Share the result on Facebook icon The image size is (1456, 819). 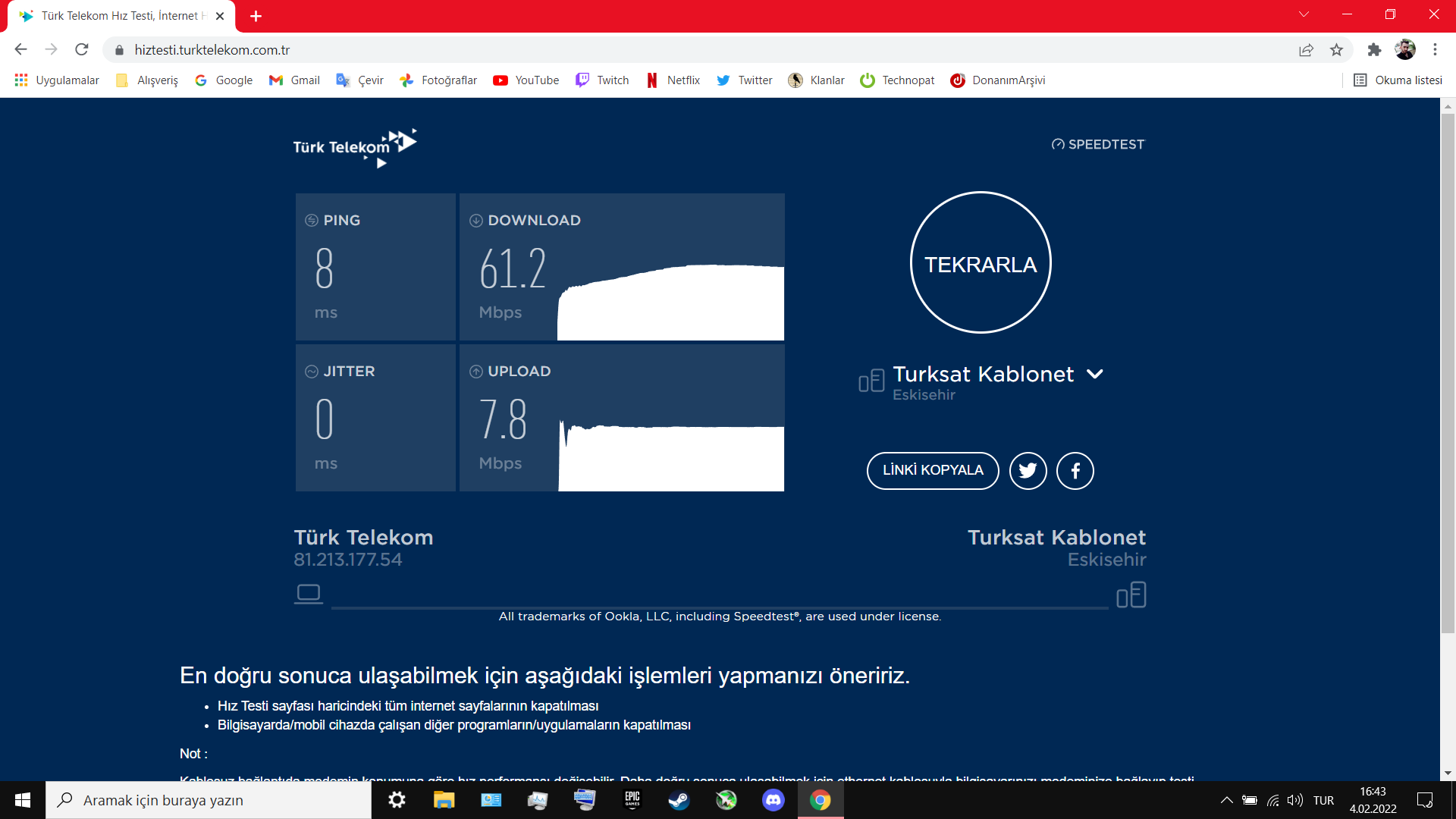[1075, 471]
